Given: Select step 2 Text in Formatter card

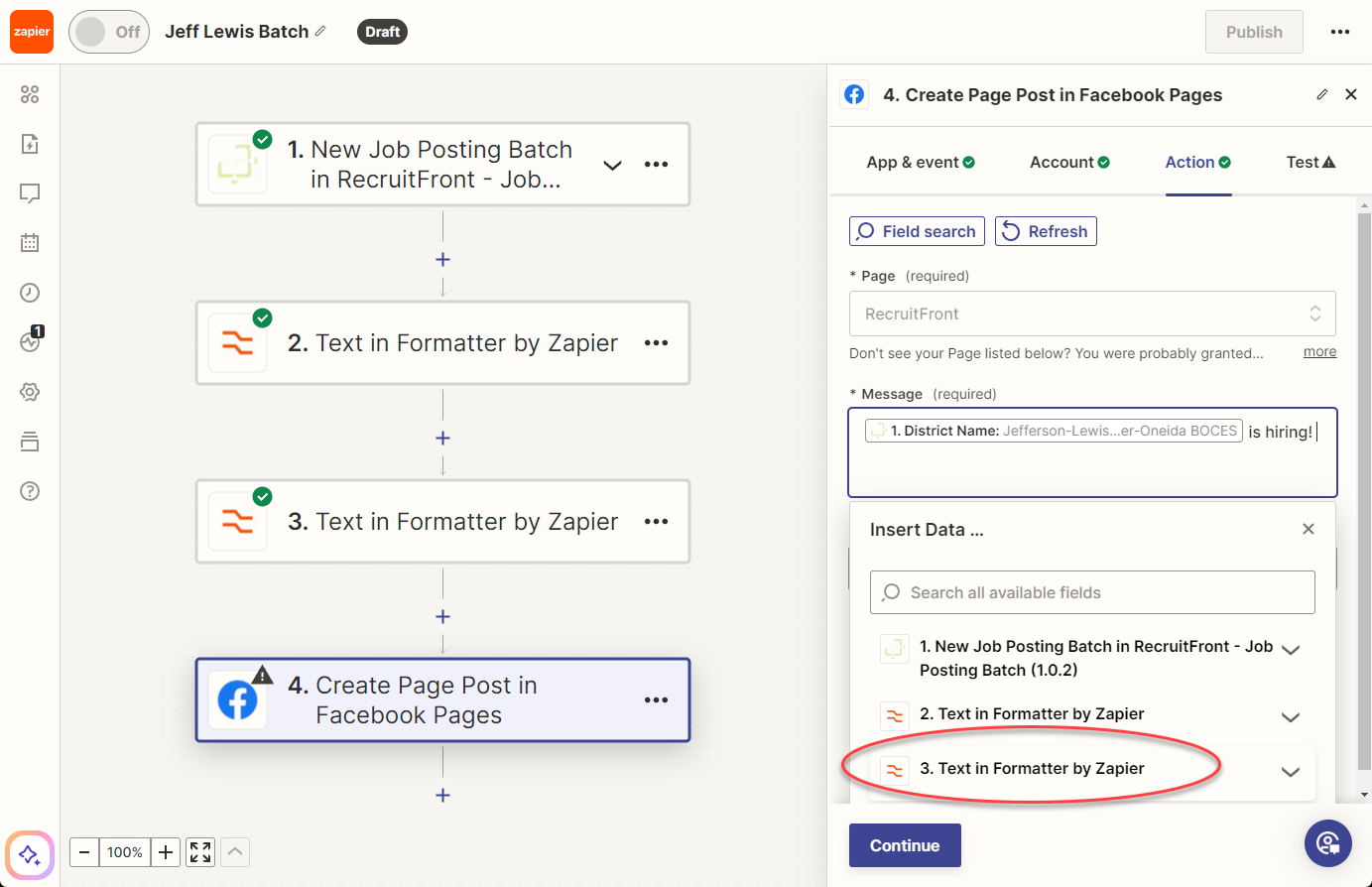Looking at the screenshot, I should pos(442,343).
